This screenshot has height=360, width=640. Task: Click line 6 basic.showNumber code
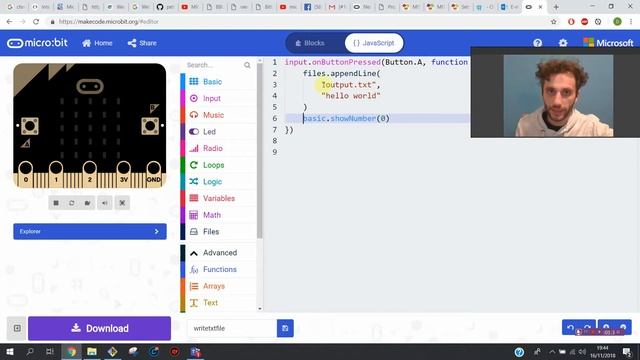click(346, 118)
